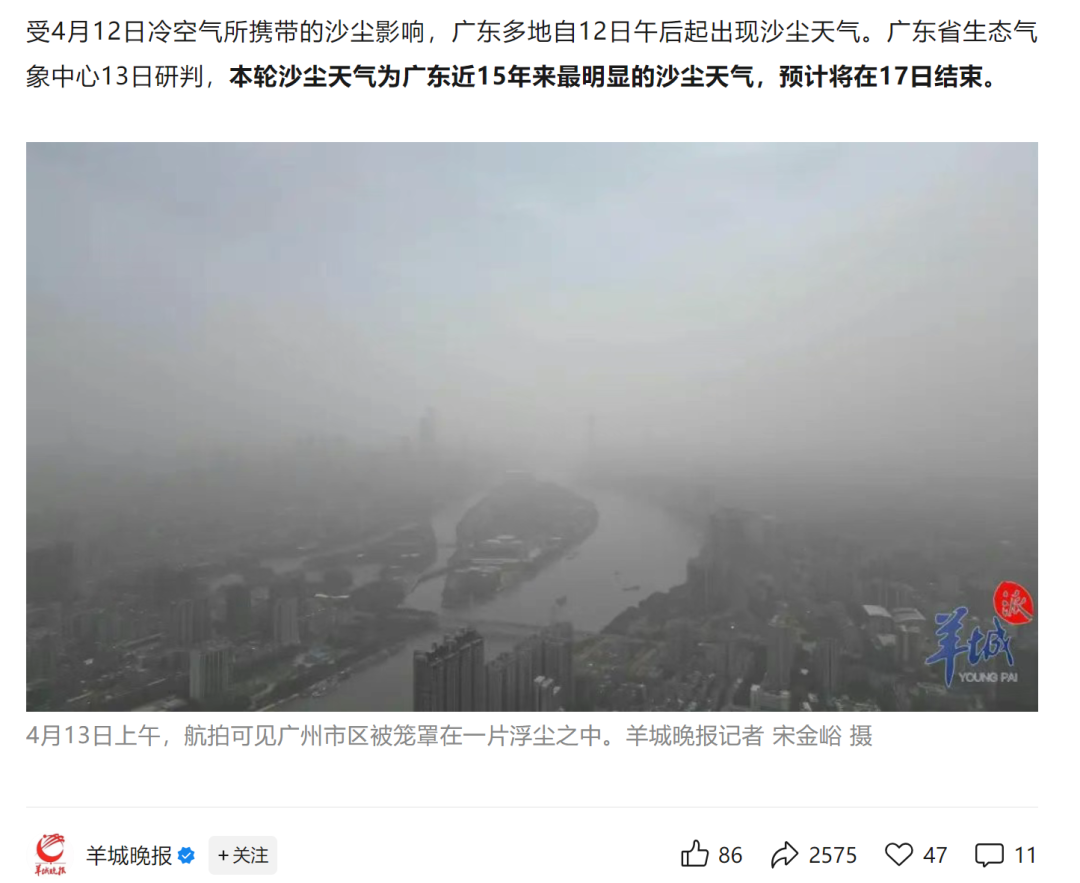The width and height of the screenshot is (1080, 883).
Task: Click the share arrow icon
Action: coord(785,855)
